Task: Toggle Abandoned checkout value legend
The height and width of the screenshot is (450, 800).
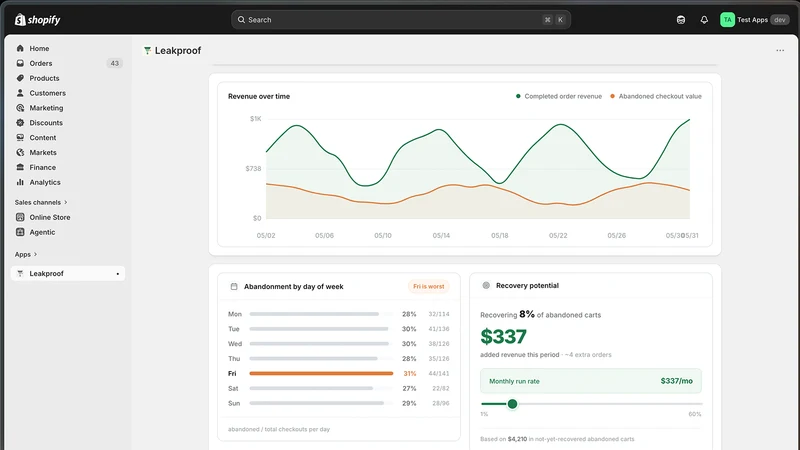Action: (x=656, y=96)
